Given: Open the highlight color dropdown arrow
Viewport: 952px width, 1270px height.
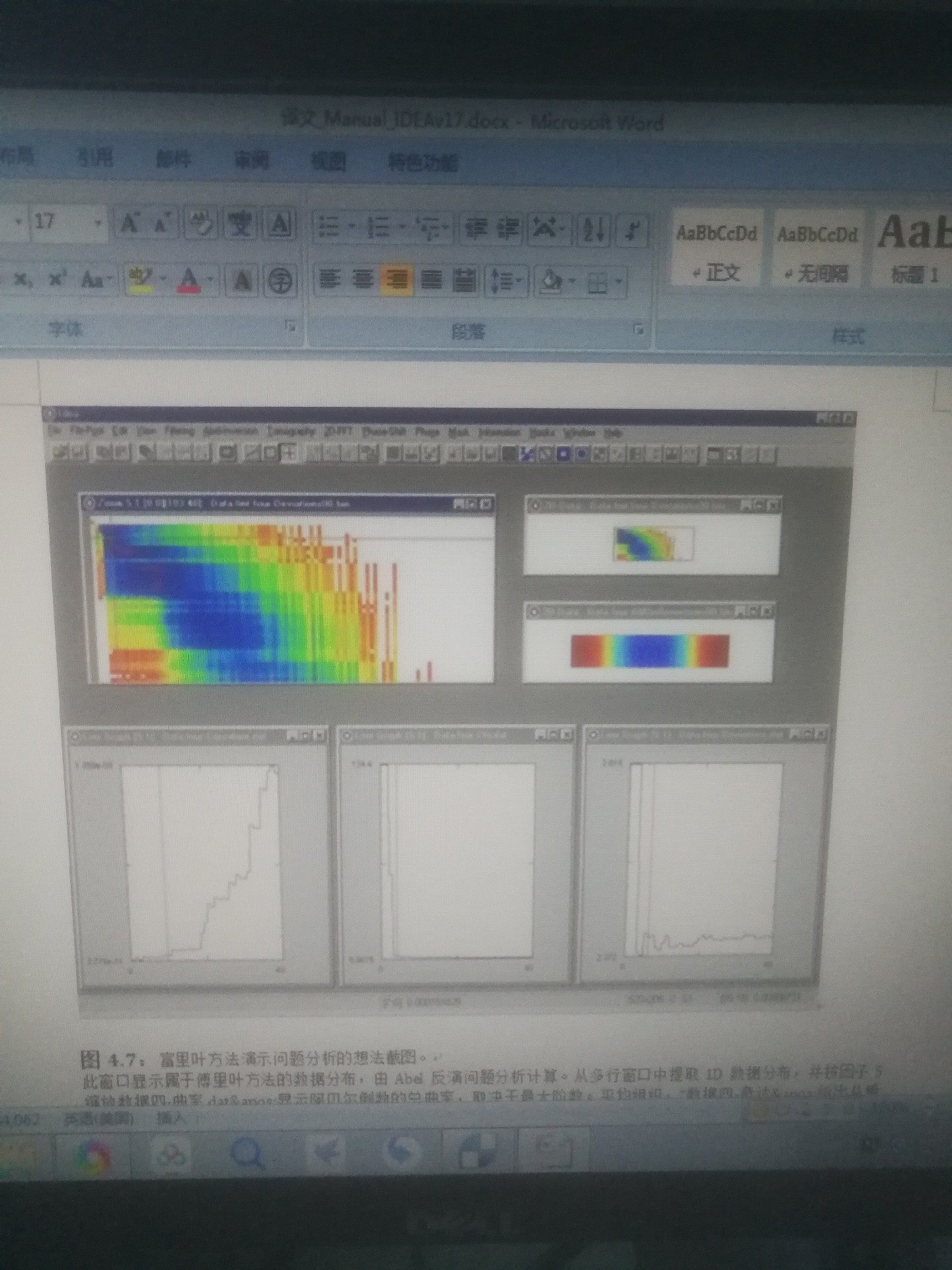Looking at the screenshot, I should (163, 280).
